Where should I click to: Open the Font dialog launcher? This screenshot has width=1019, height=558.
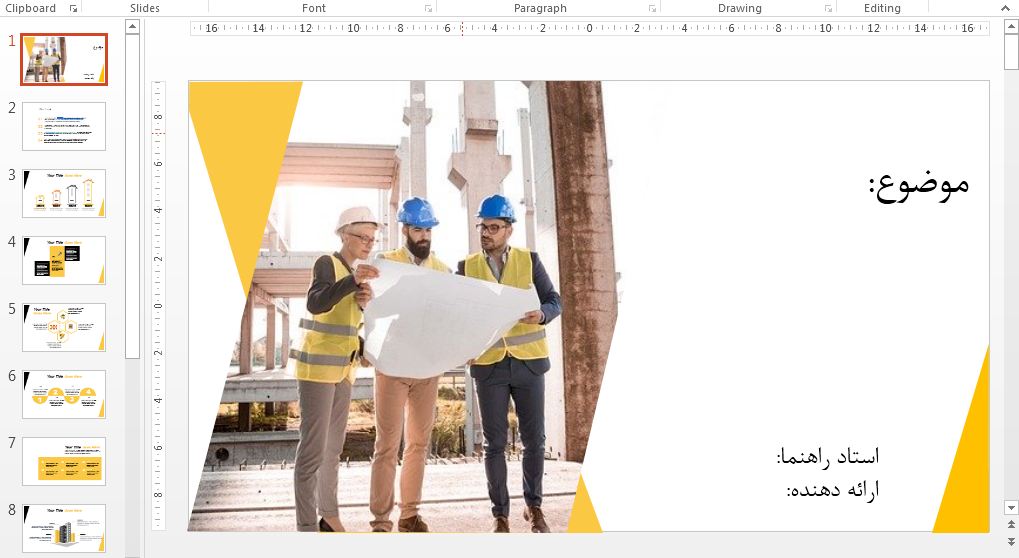pos(429,9)
